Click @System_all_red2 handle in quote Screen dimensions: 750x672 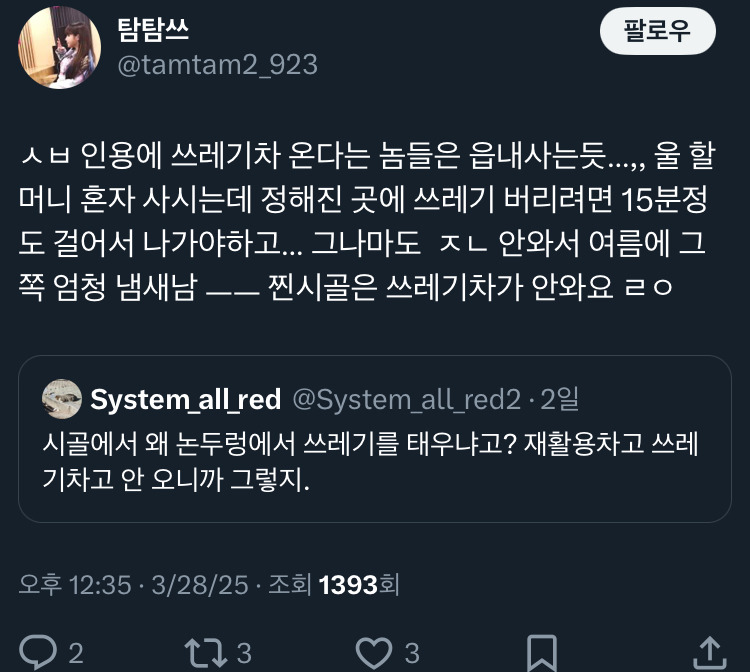pos(407,399)
